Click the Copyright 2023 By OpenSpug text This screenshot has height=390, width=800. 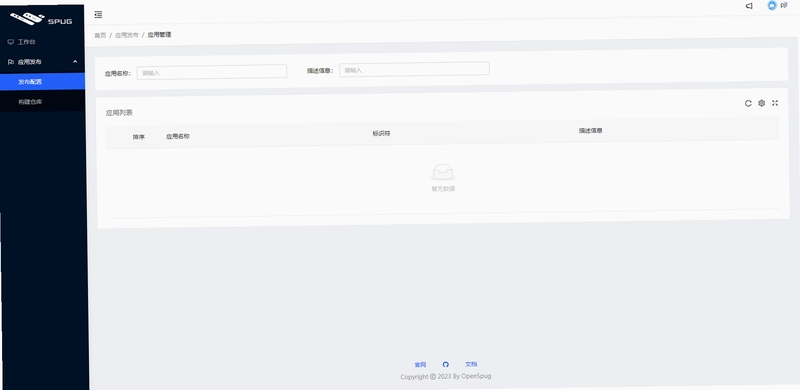446,376
